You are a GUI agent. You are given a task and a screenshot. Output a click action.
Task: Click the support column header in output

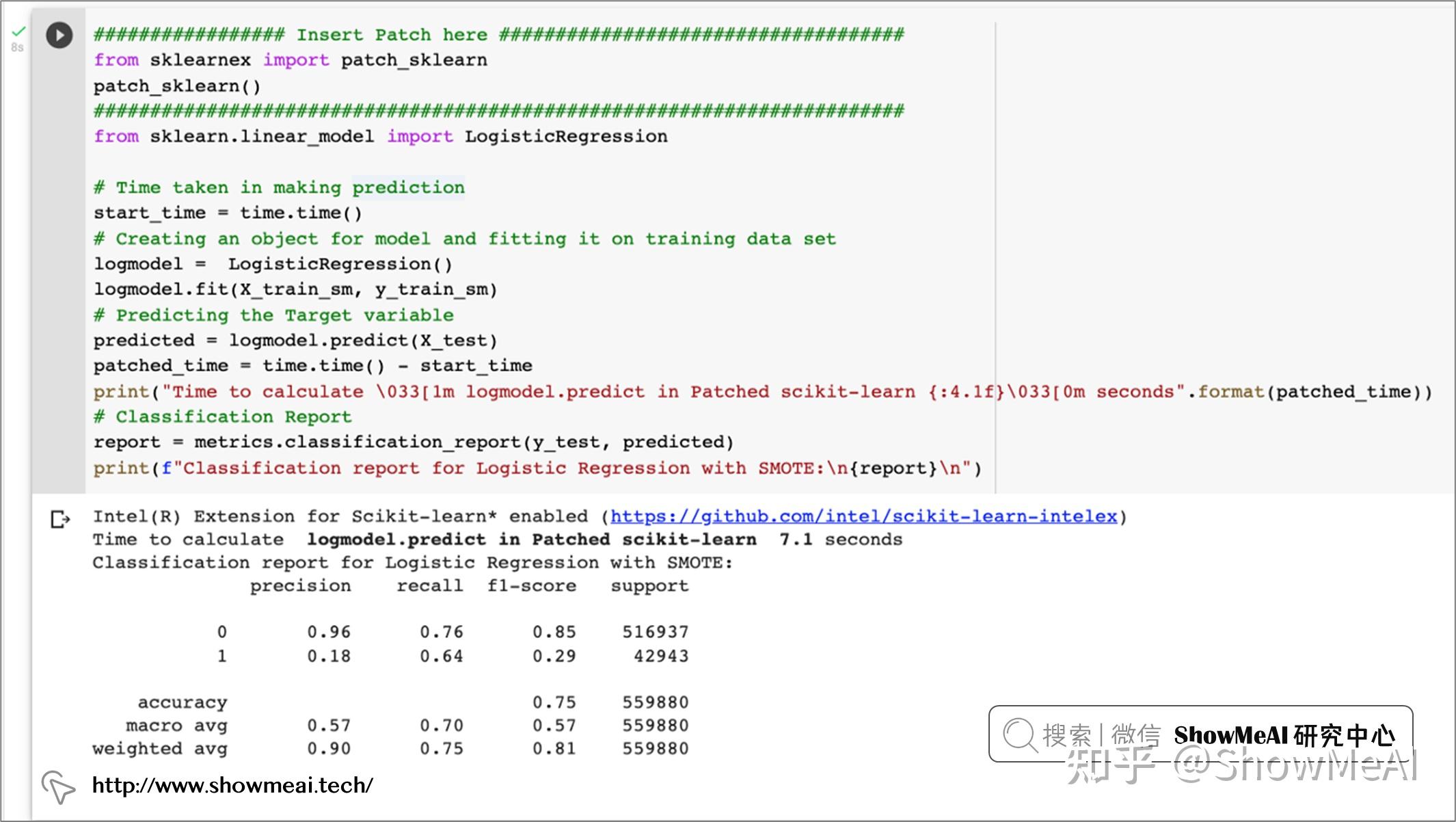coord(649,586)
